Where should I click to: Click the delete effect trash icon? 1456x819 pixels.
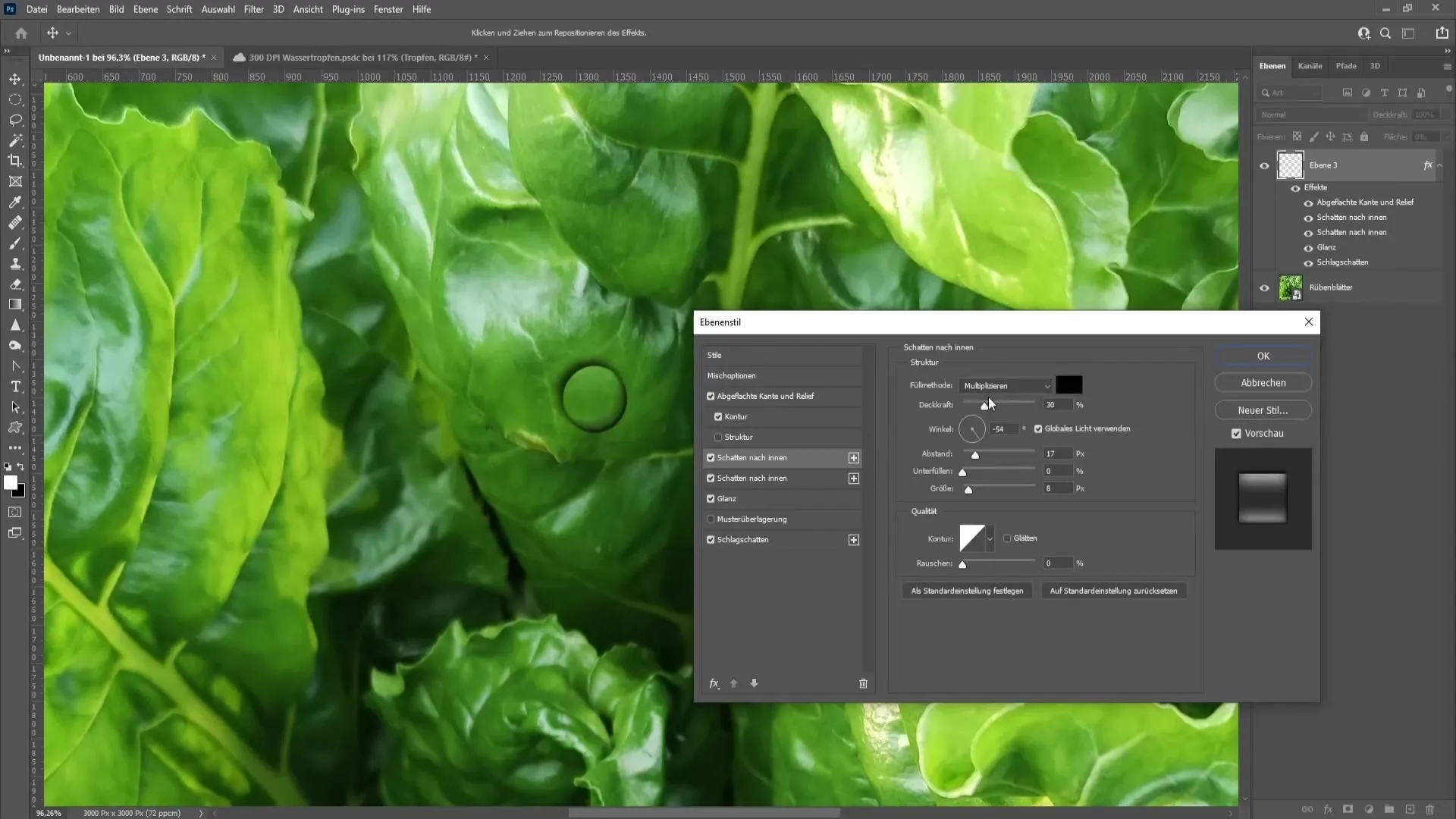click(863, 683)
